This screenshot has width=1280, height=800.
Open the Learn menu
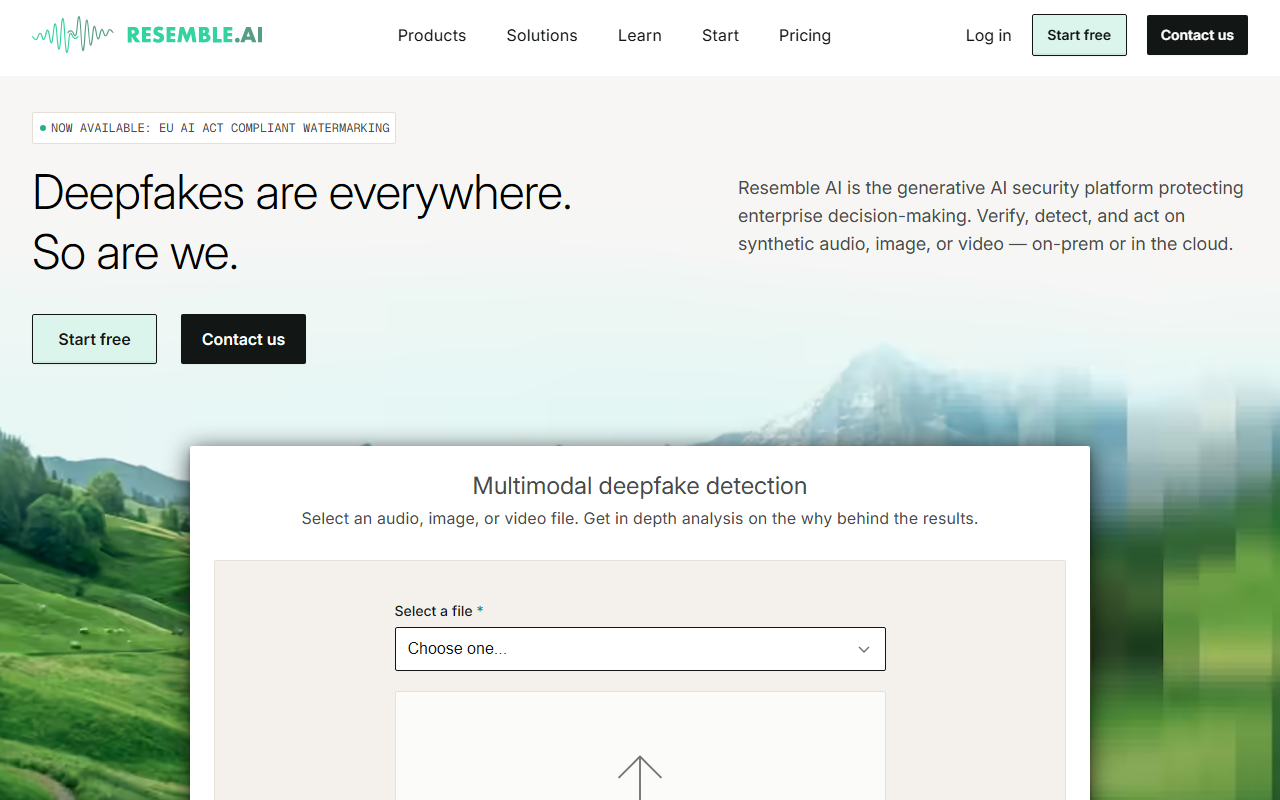pyautogui.click(x=640, y=35)
